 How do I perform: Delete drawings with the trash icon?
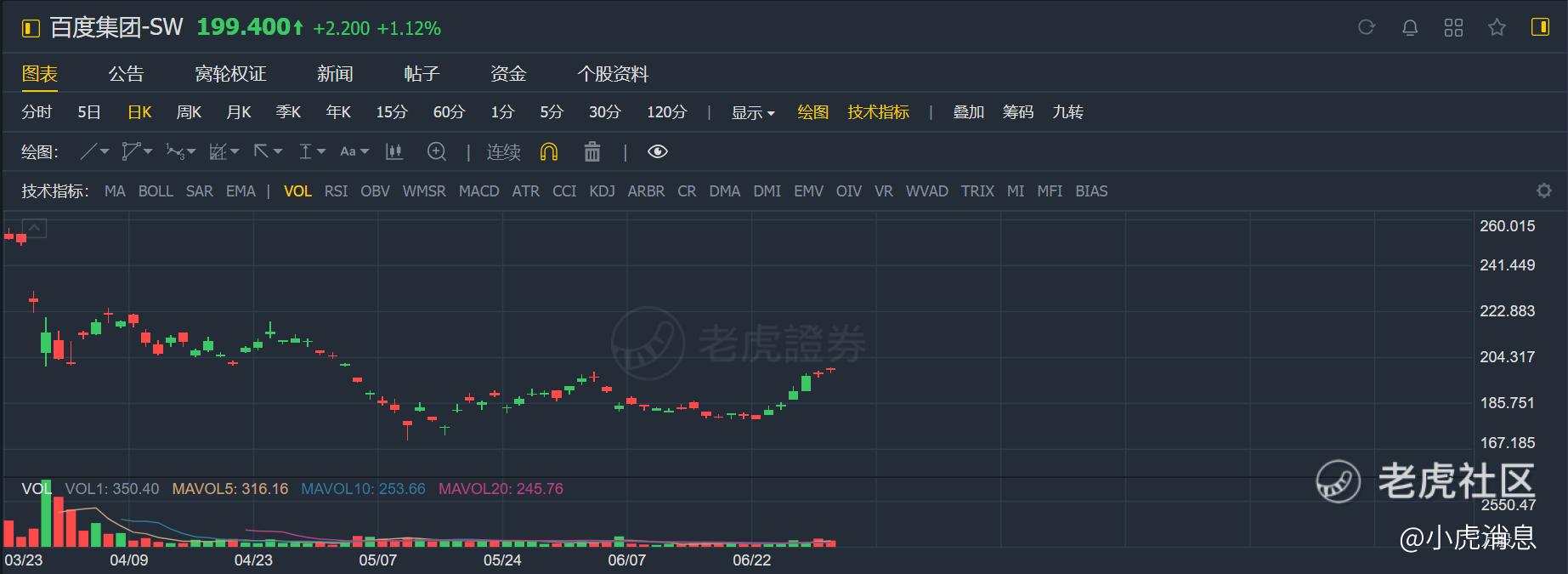click(x=592, y=151)
